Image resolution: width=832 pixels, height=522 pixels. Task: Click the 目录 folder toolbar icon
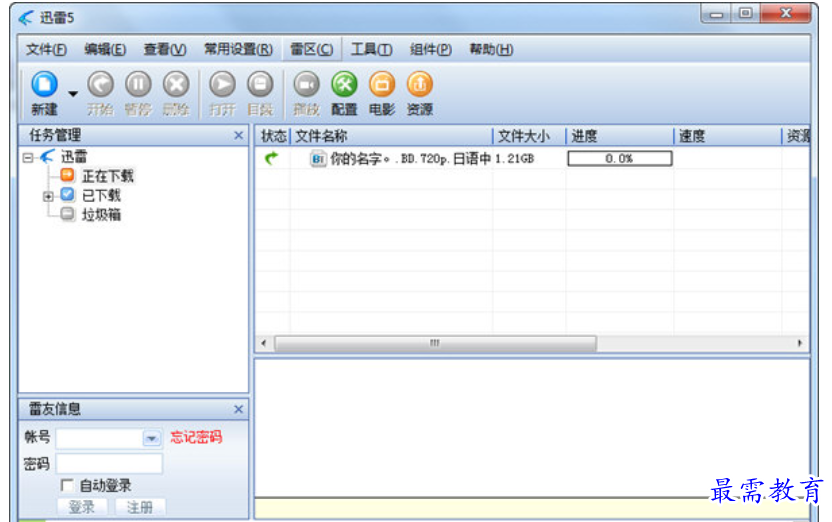point(260,85)
